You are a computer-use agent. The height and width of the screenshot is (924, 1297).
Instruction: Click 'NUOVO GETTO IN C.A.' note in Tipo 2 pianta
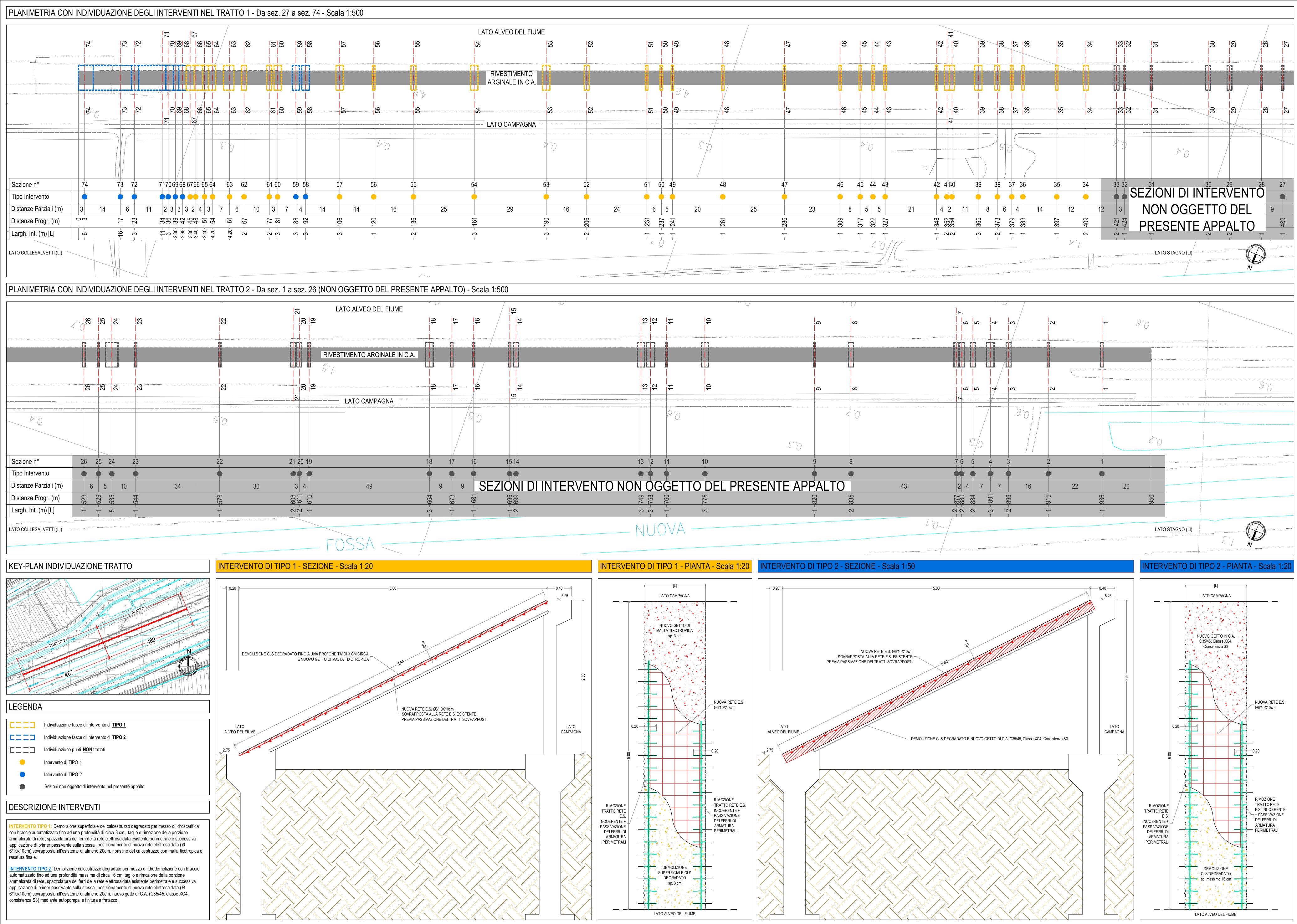[x=1216, y=641]
